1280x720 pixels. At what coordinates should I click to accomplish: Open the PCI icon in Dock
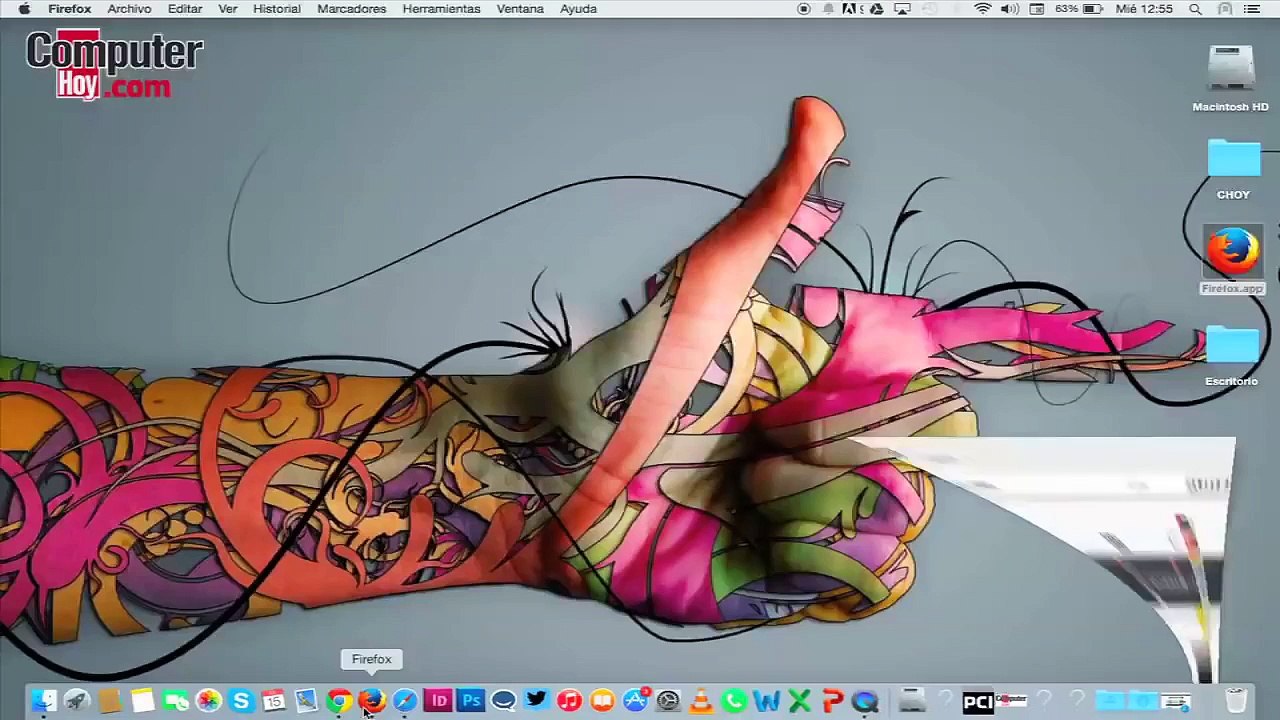(978, 702)
